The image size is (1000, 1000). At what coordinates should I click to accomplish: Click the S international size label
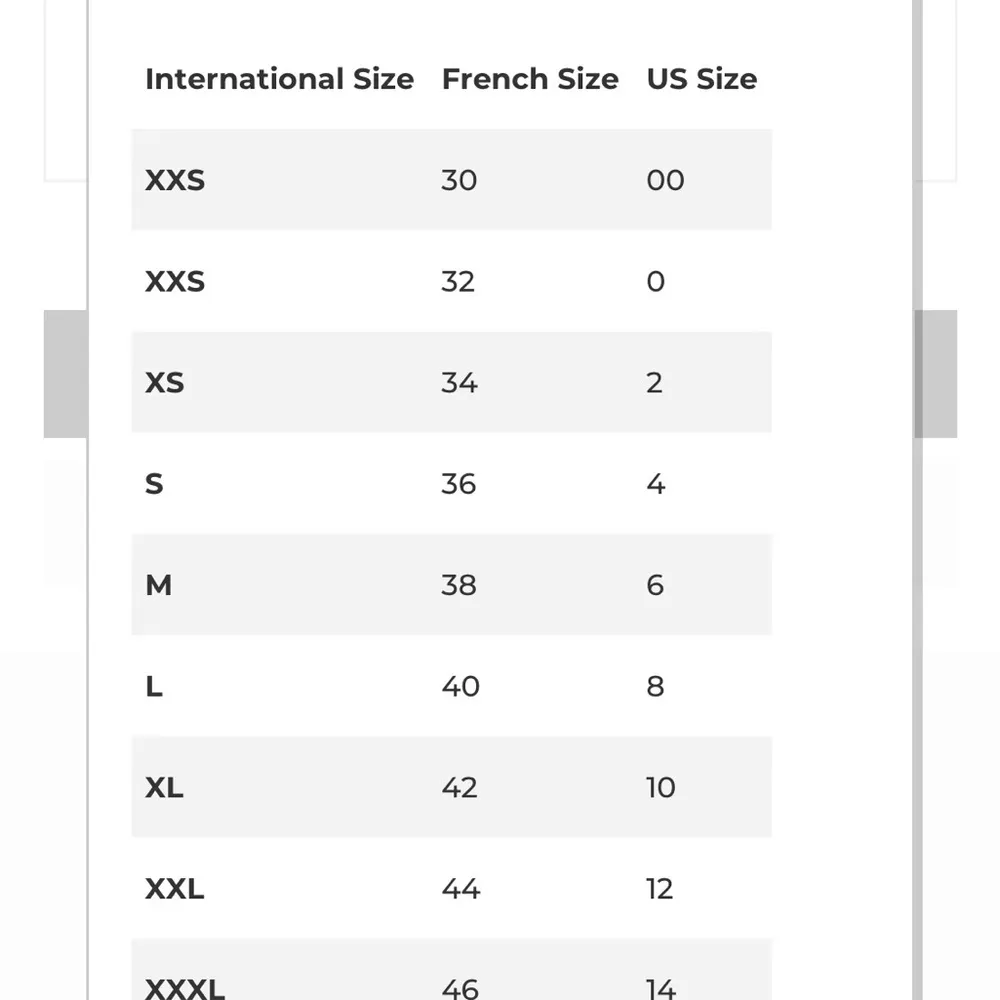tap(154, 484)
